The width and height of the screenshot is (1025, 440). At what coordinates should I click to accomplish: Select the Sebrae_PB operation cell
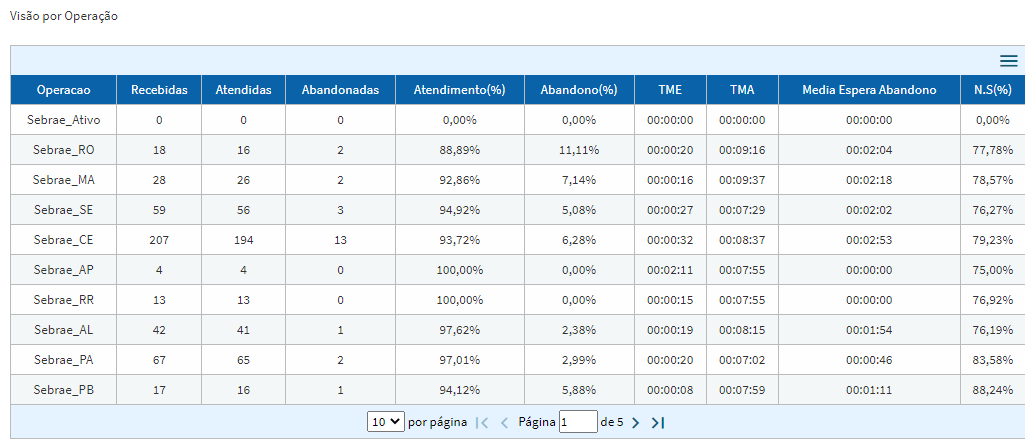pos(63,390)
